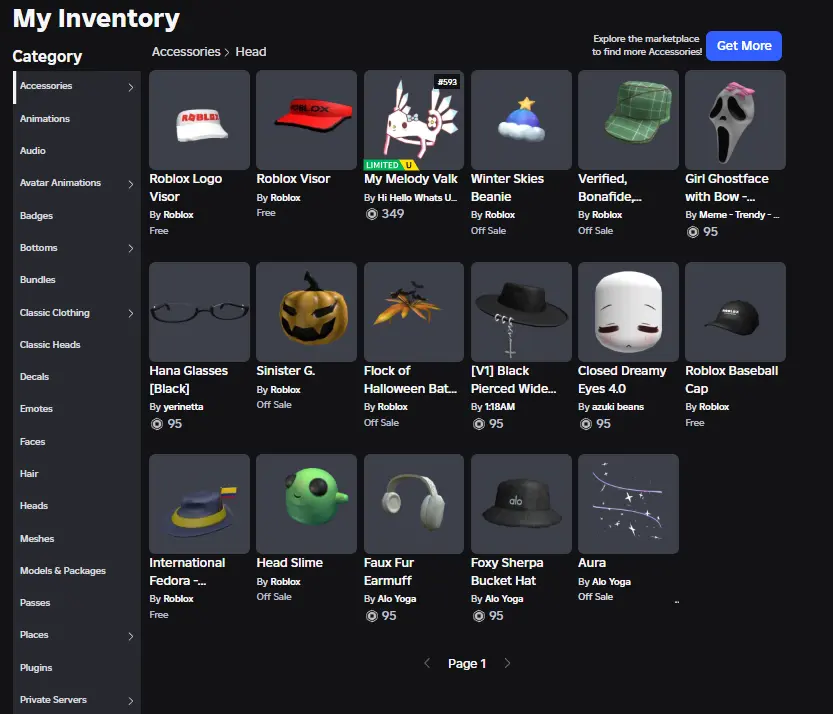This screenshot has width=833, height=714.
Task: Open the Roblox Logo Visor item thumbnail
Action: (199, 120)
